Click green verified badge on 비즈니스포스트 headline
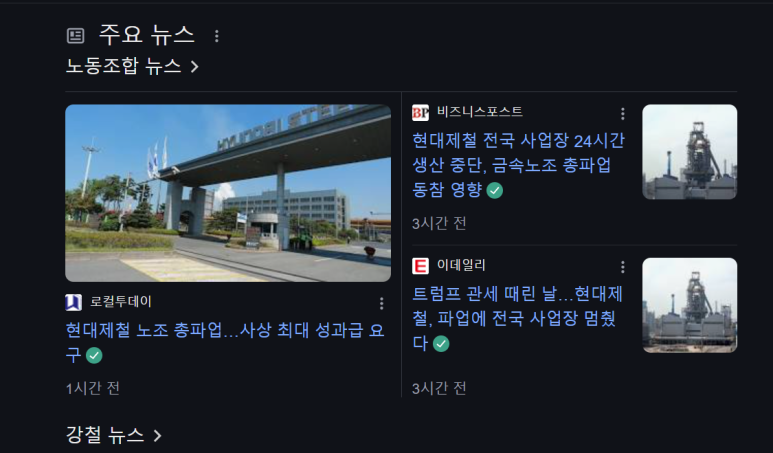Screen dimensions: 773x453 [494, 190]
